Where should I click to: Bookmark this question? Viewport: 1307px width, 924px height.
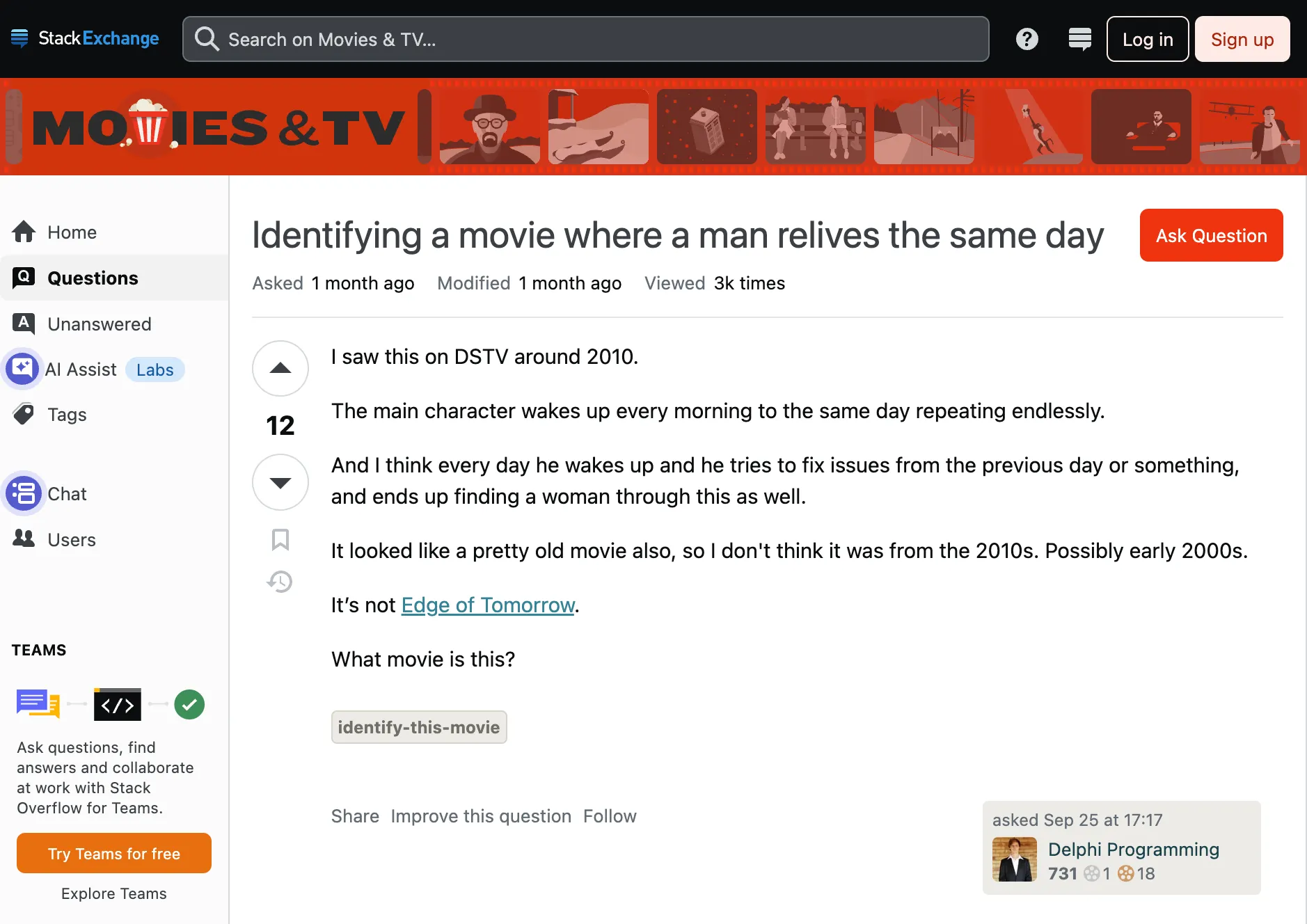(280, 540)
